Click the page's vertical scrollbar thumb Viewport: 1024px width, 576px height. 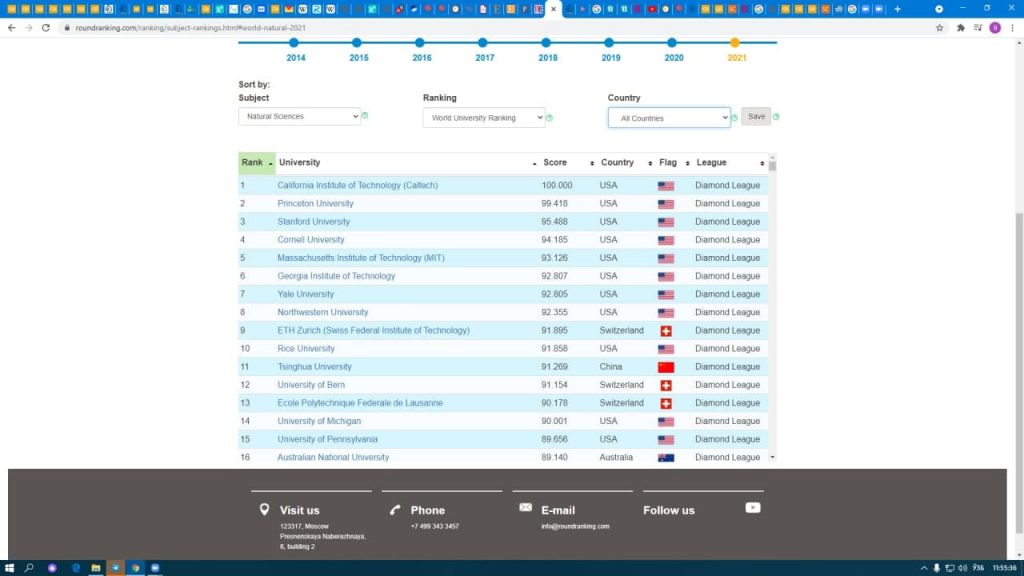pos(1019,372)
